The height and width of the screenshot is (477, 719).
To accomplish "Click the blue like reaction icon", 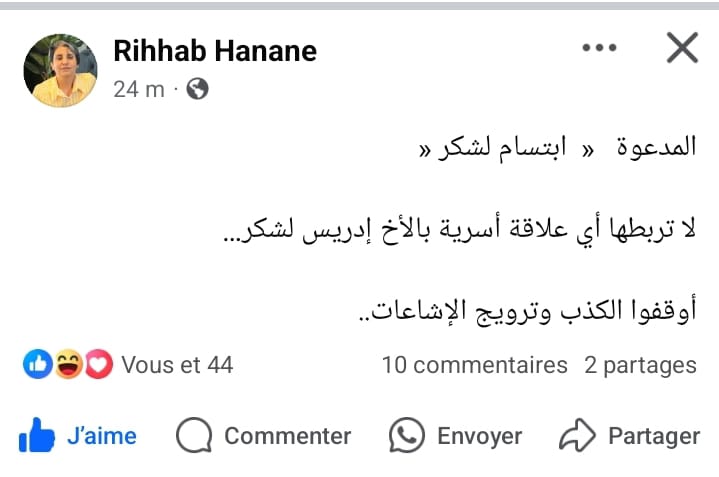I will pyautogui.click(x=37, y=366).
